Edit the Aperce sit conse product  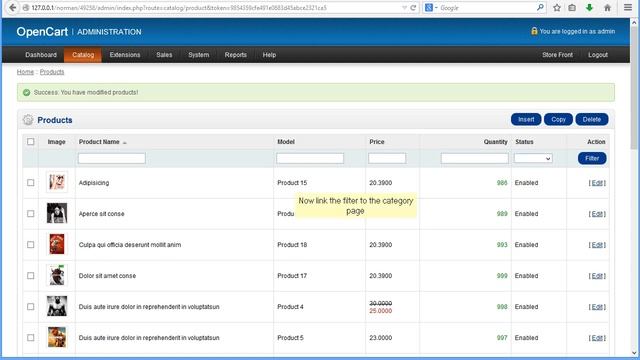[x=597, y=214]
